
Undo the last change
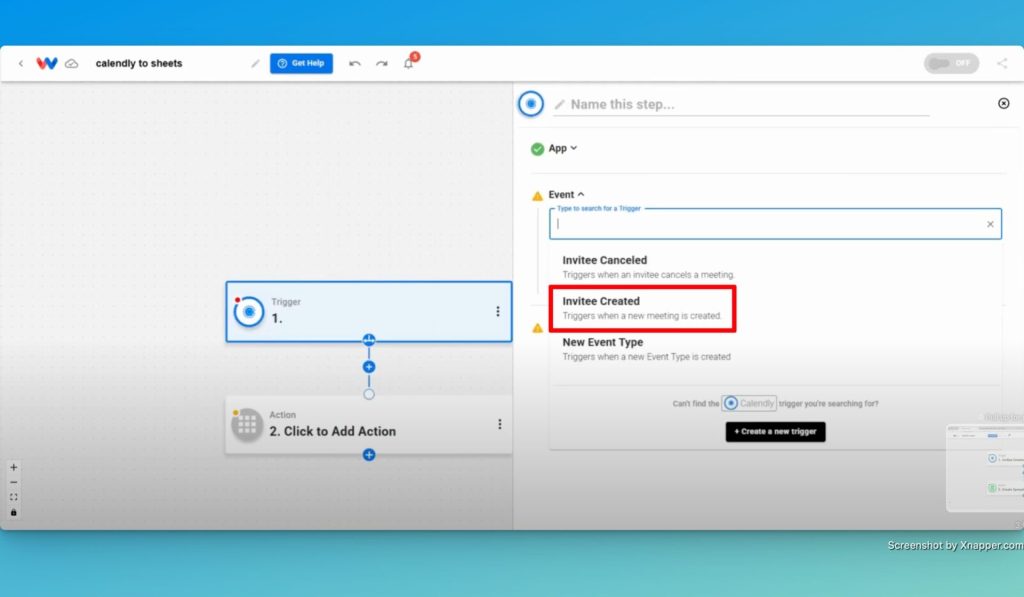pyautogui.click(x=355, y=63)
